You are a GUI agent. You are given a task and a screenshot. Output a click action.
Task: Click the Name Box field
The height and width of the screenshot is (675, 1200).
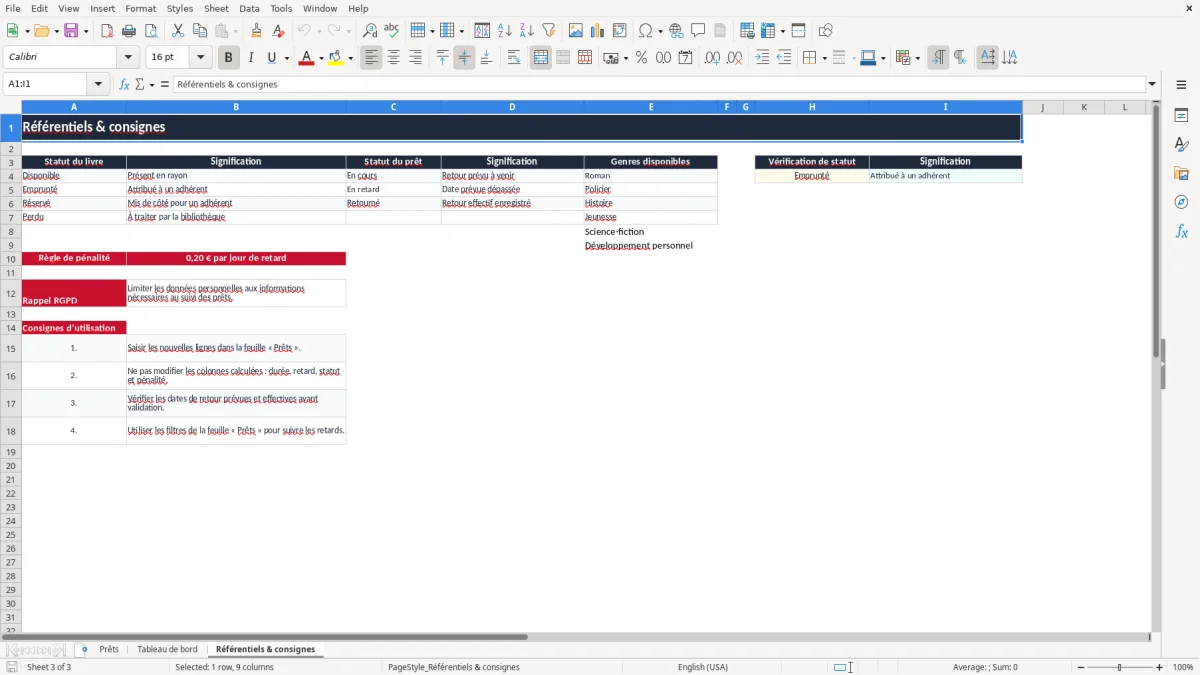[x=46, y=85]
